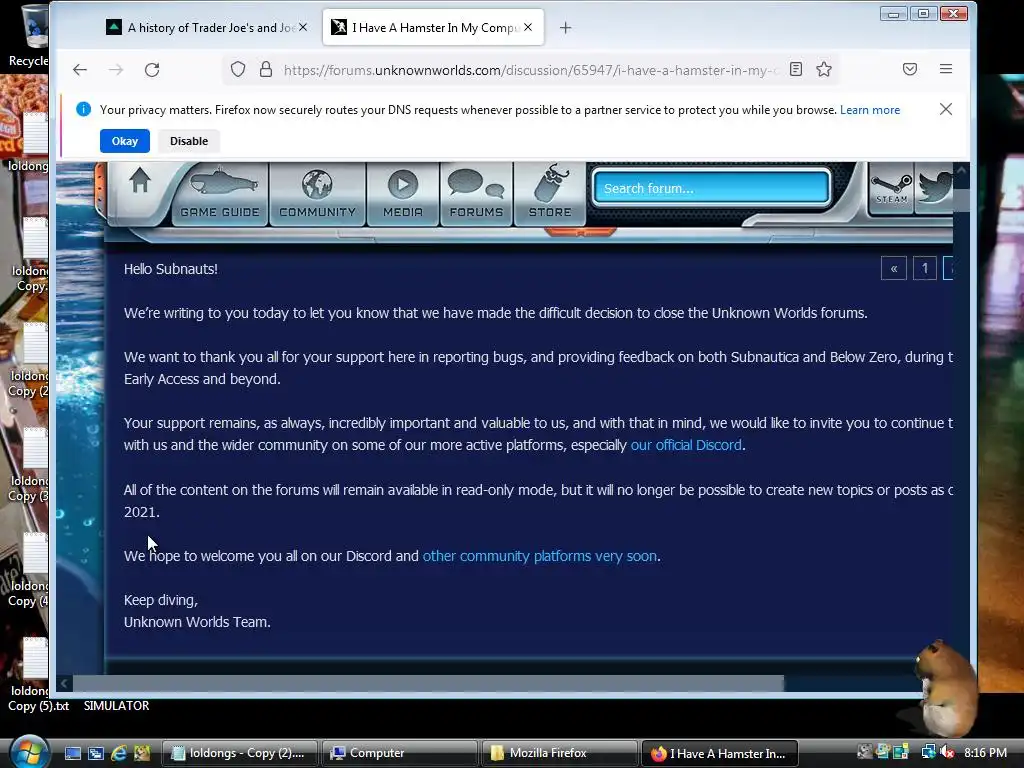Switch to Mozilla Firefox folder taskbar button

[x=559, y=753]
